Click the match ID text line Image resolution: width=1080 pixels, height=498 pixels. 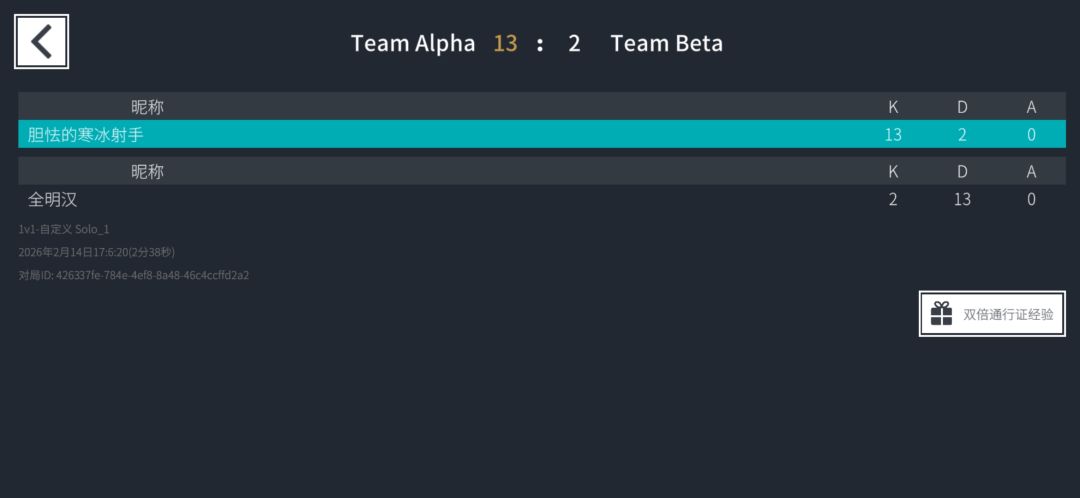pos(133,275)
